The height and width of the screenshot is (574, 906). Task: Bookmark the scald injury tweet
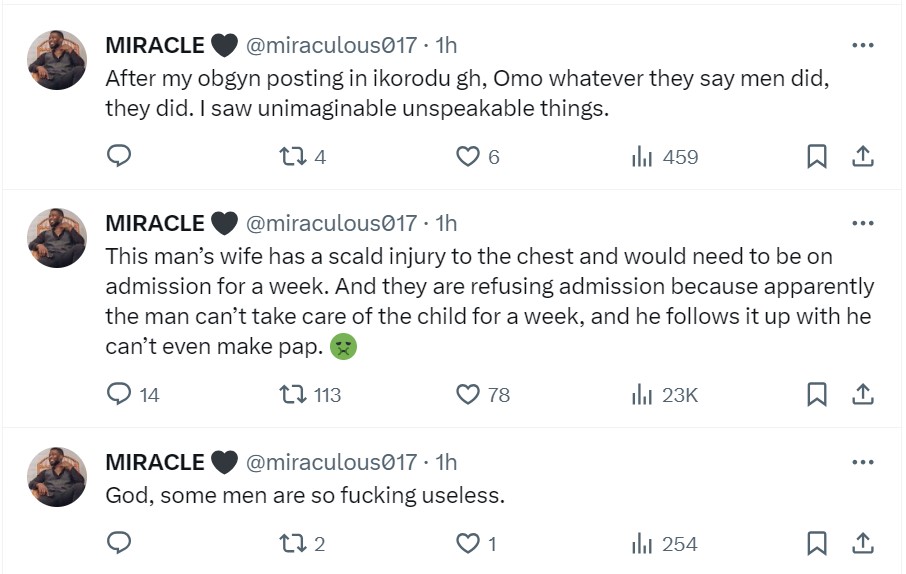817,395
